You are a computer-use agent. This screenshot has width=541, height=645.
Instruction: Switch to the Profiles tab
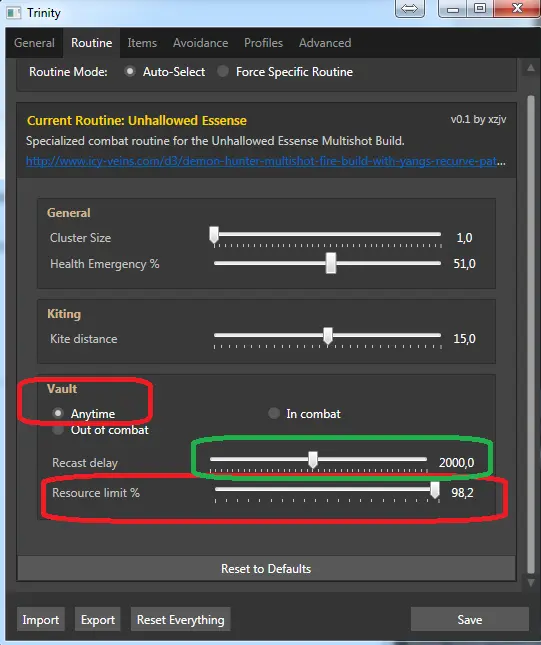pos(263,43)
